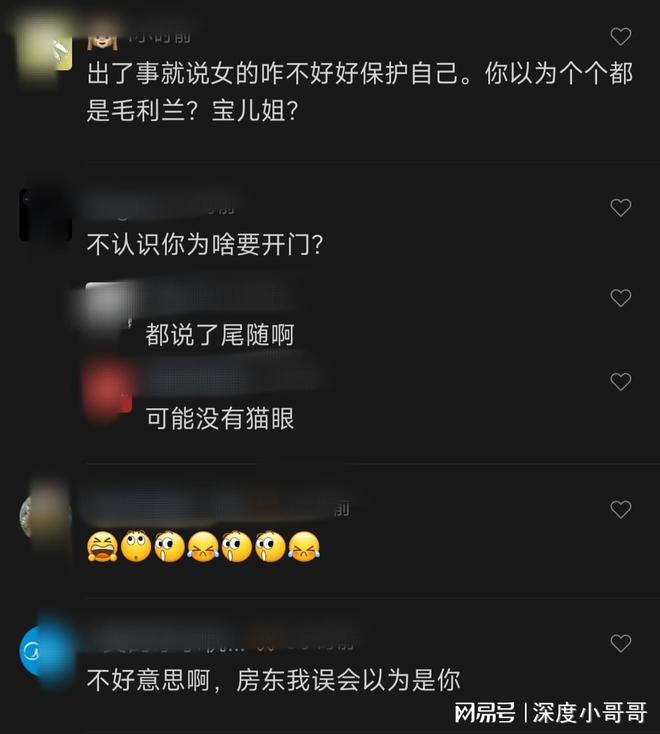Like the reply 都说了尾随啊

621,298
